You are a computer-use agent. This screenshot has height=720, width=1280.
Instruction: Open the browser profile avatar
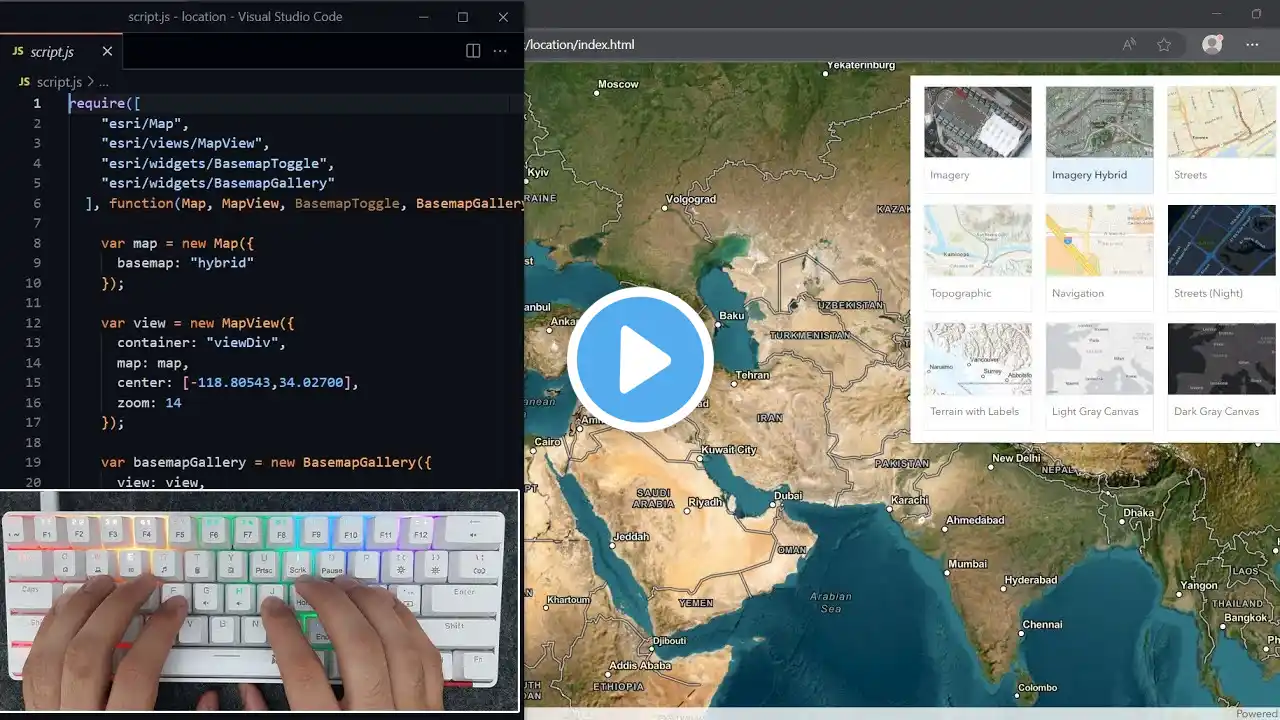tap(1212, 44)
